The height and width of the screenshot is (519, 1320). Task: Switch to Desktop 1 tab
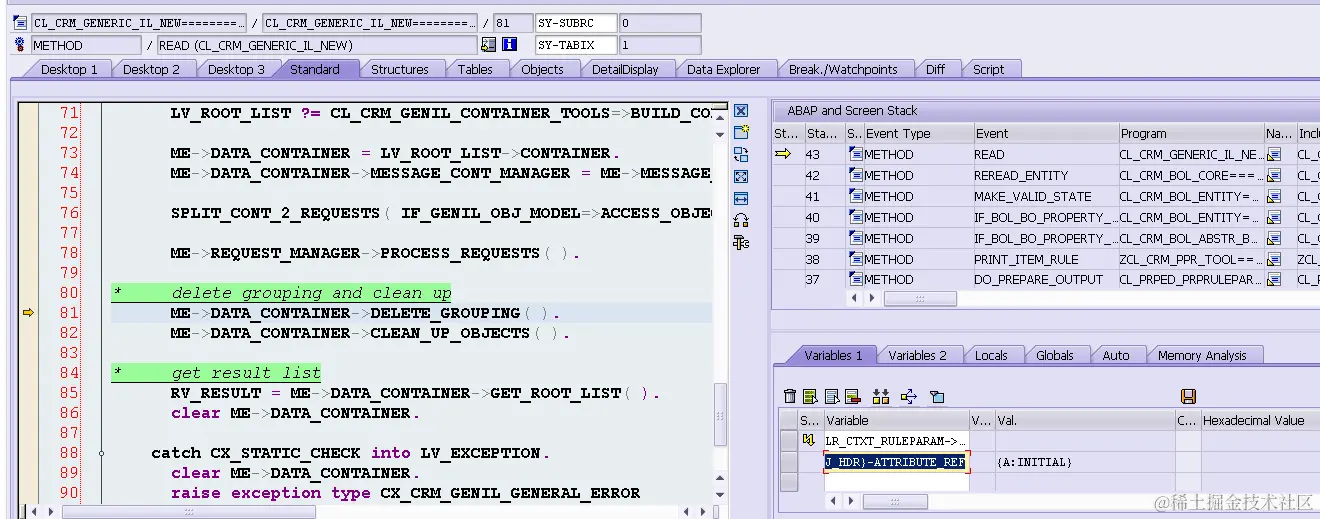point(69,69)
